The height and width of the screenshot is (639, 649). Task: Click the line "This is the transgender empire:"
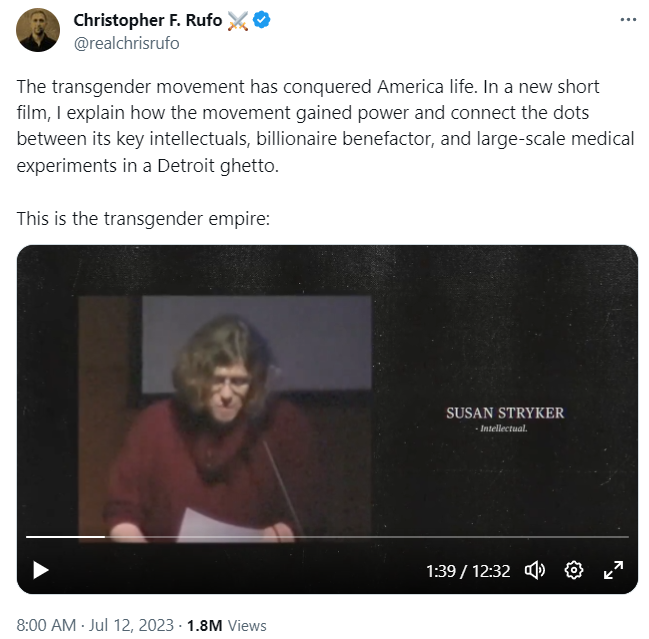pyautogui.click(x=143, y=217)
